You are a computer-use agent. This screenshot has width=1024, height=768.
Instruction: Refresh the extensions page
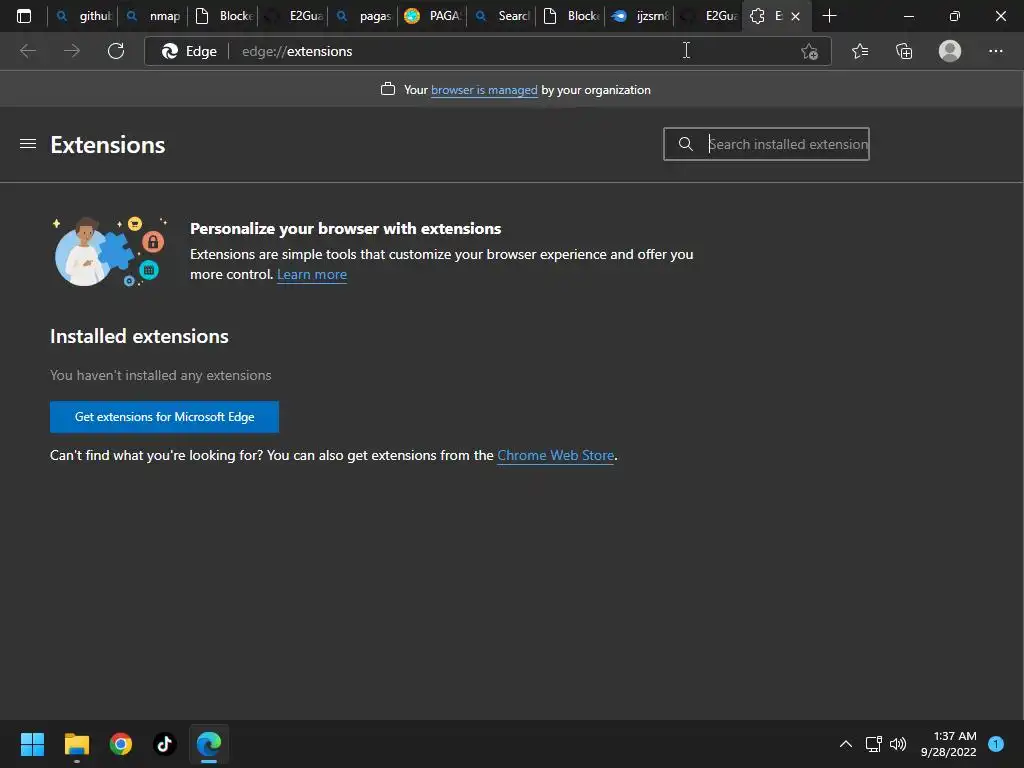pos(116,51)
